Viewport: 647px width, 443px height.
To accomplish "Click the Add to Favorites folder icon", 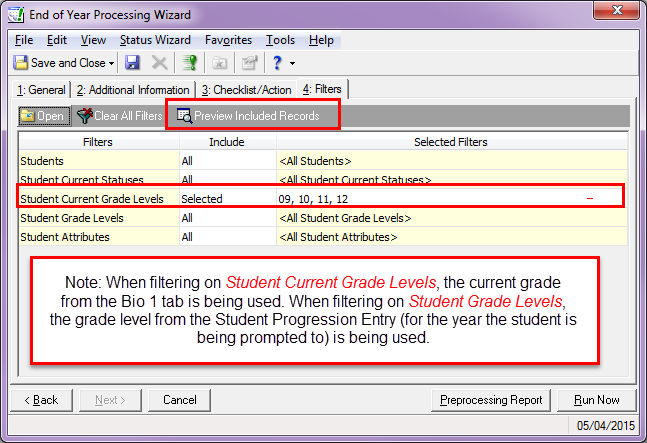I will tap(219, 63).
